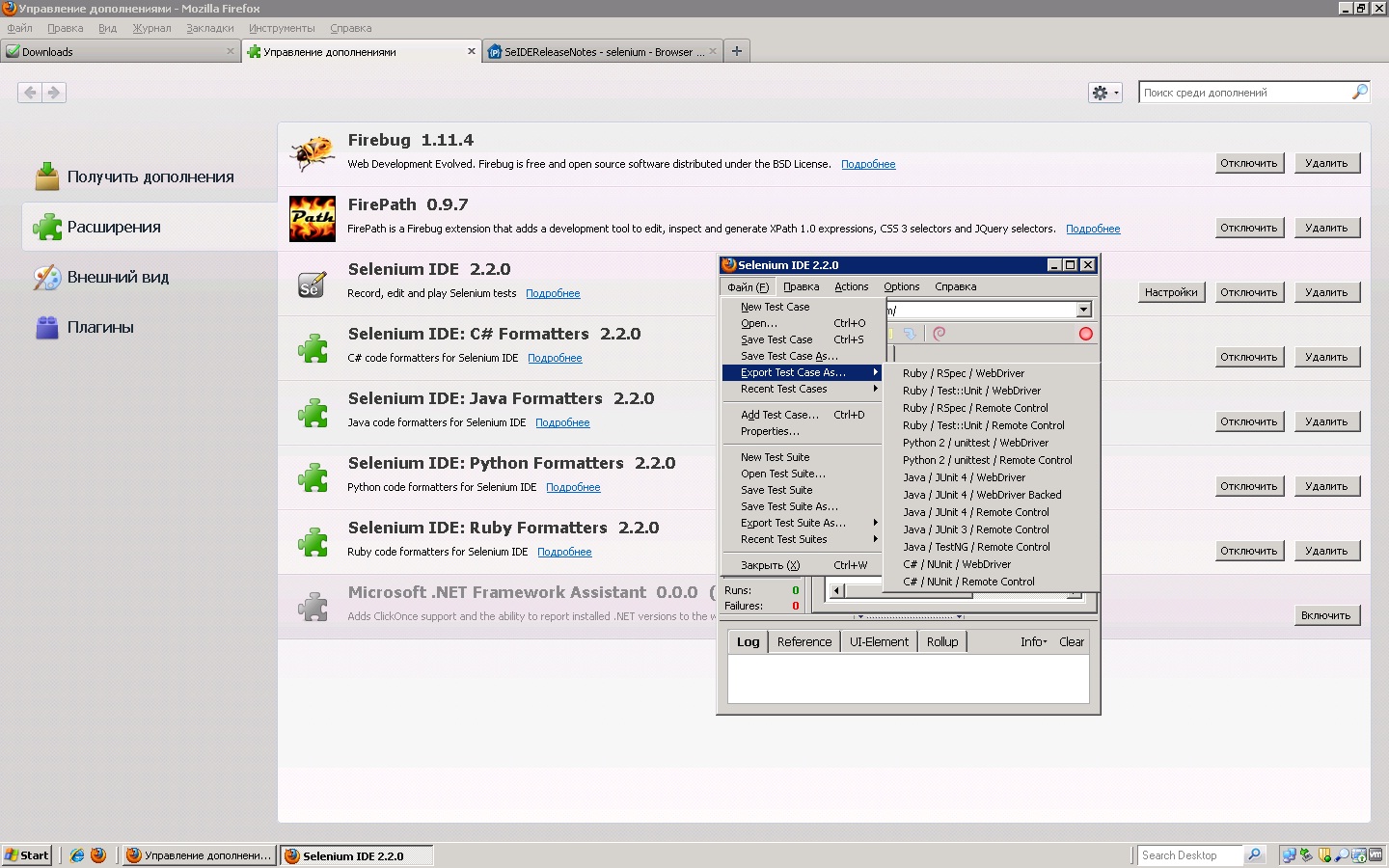This screenshot has height=868, width=1389.
Task: Open the Инструменты menu in Firefox
Action: coord(282,28)
